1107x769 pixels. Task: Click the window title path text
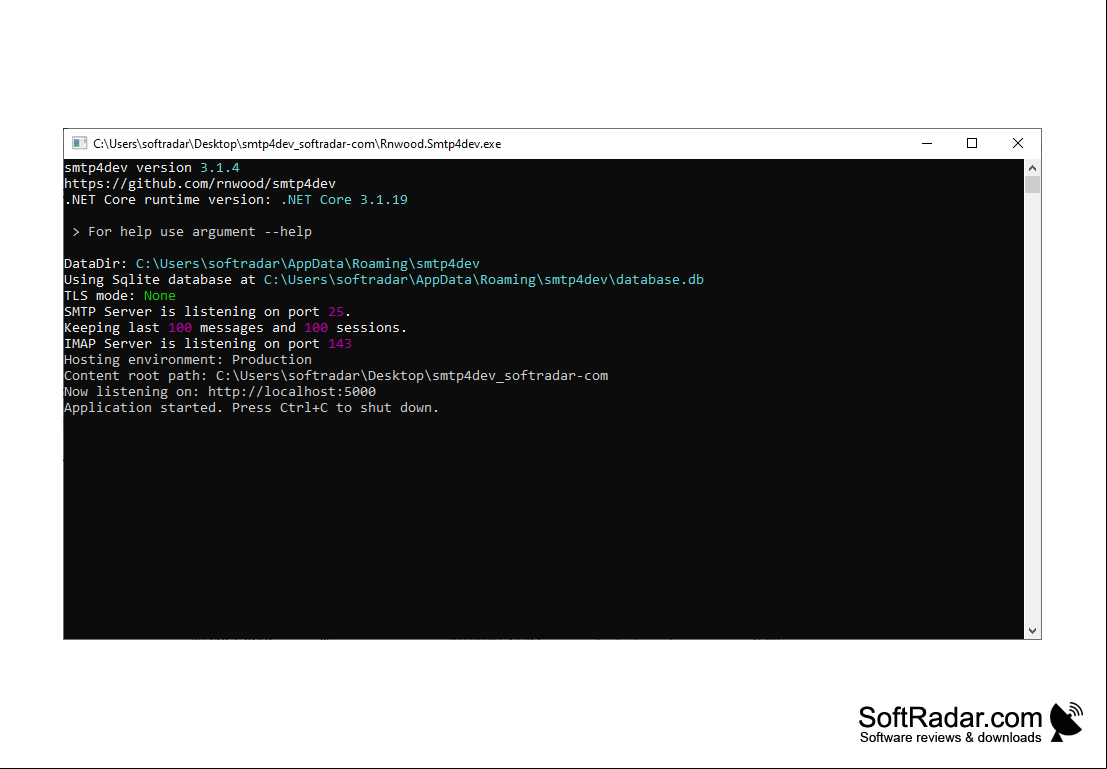(297, 144)
